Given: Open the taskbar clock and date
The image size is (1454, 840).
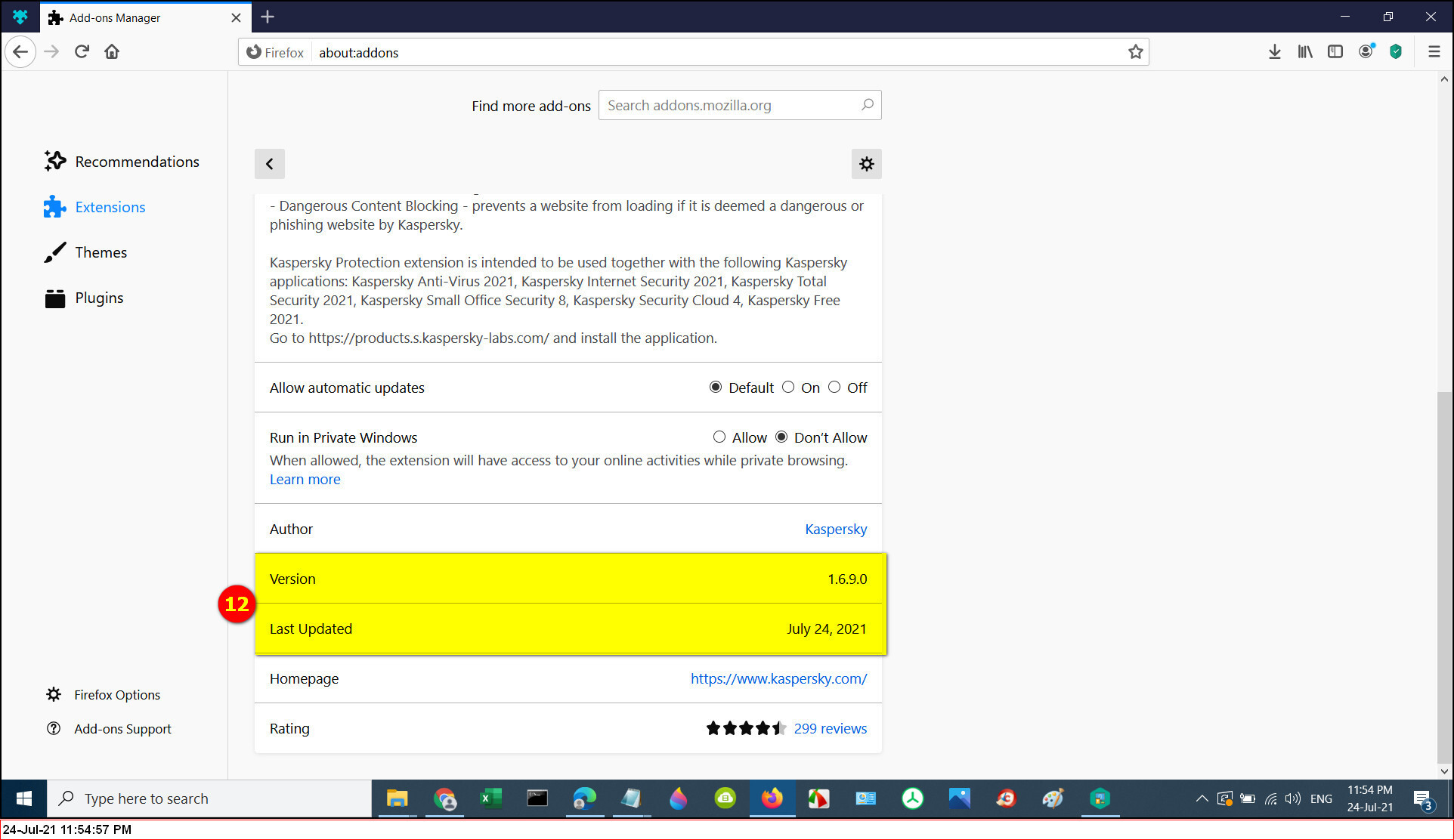Looking at the screenshot, I should click(1369, 798).
